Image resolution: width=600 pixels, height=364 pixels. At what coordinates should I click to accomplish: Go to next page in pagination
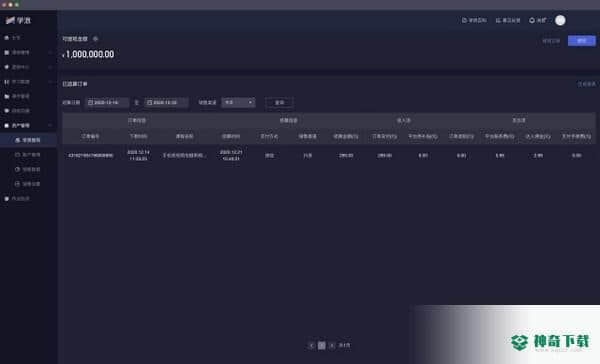[332, 345]
